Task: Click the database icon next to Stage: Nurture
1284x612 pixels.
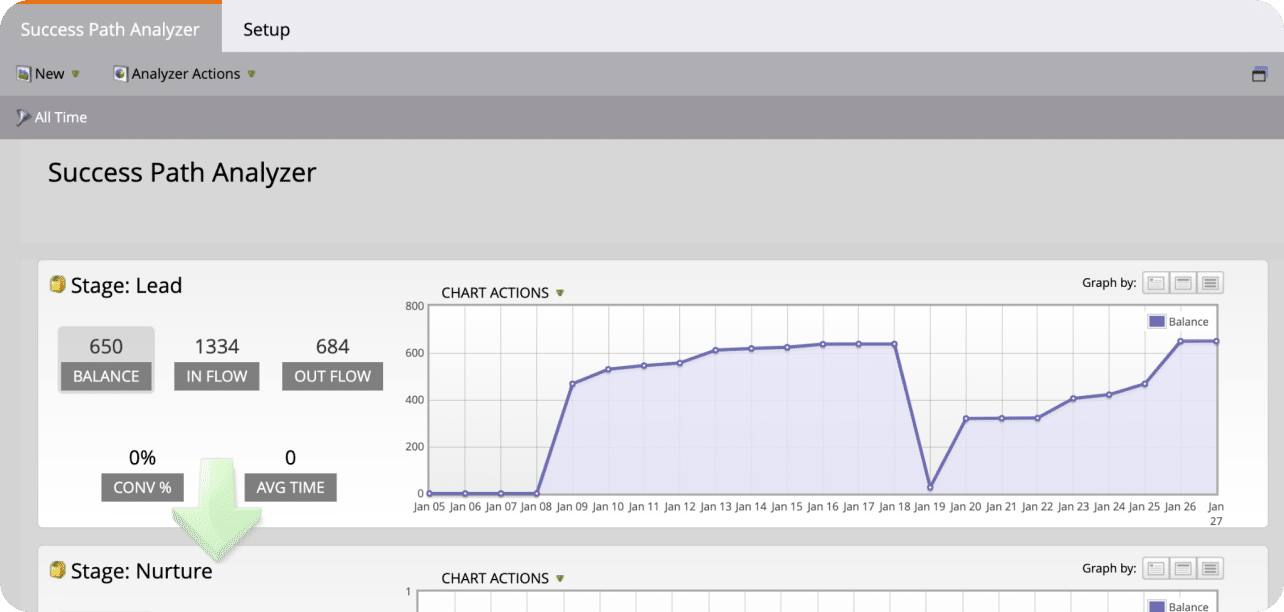Action: pyautogui.click(x=57, y=570)
